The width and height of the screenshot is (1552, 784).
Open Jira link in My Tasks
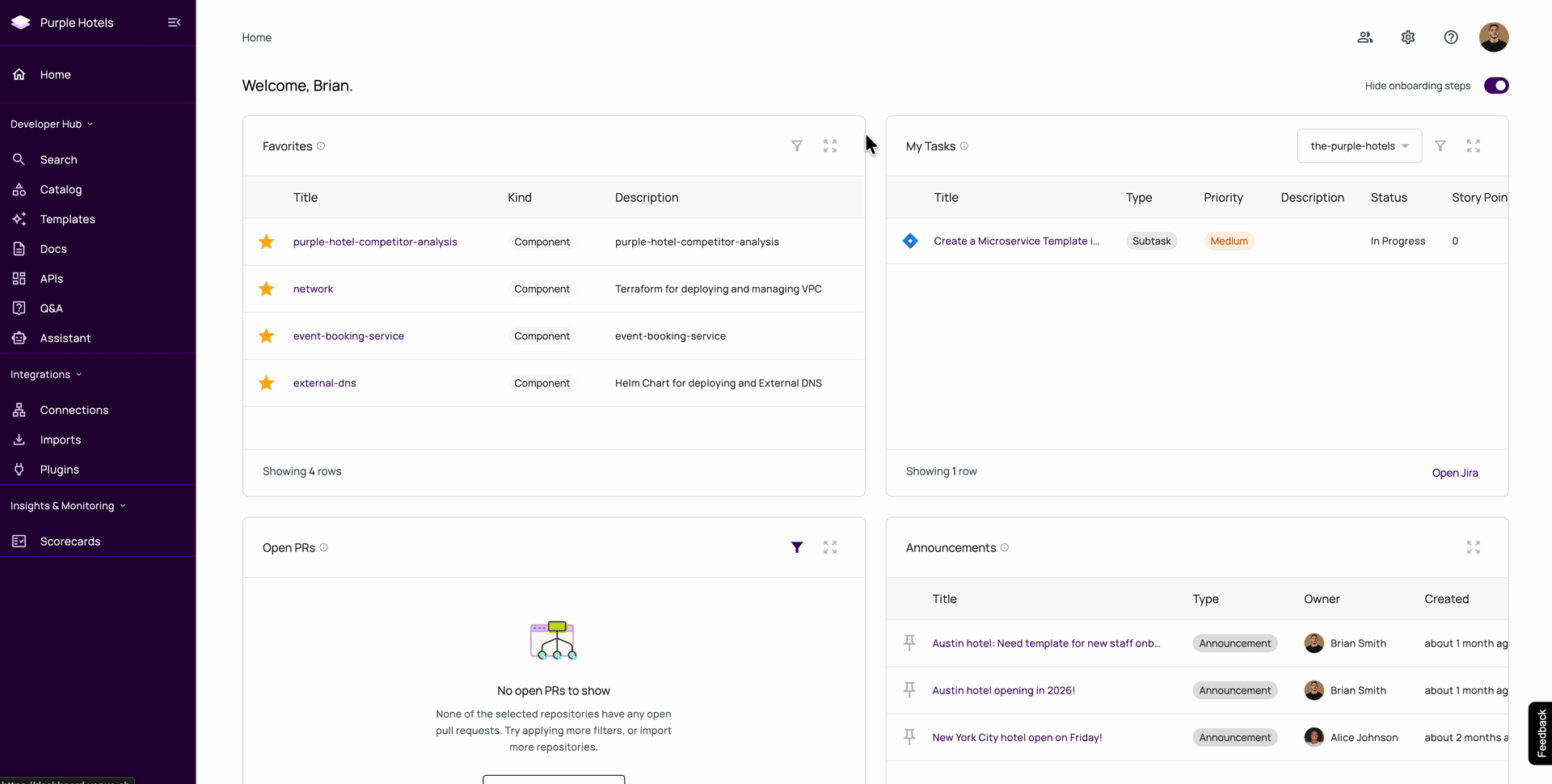pos(1455,473)
